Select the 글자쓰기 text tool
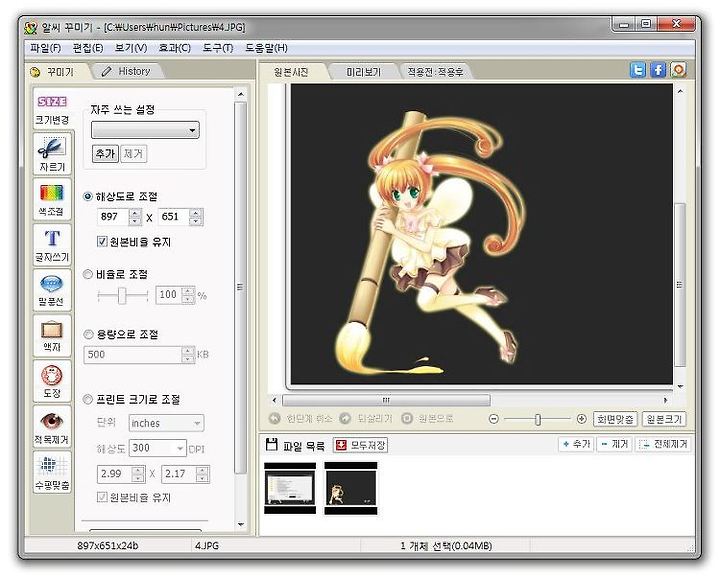Image resolution: width=720 pixels, height=577 pixels. (x=52, y=245)
